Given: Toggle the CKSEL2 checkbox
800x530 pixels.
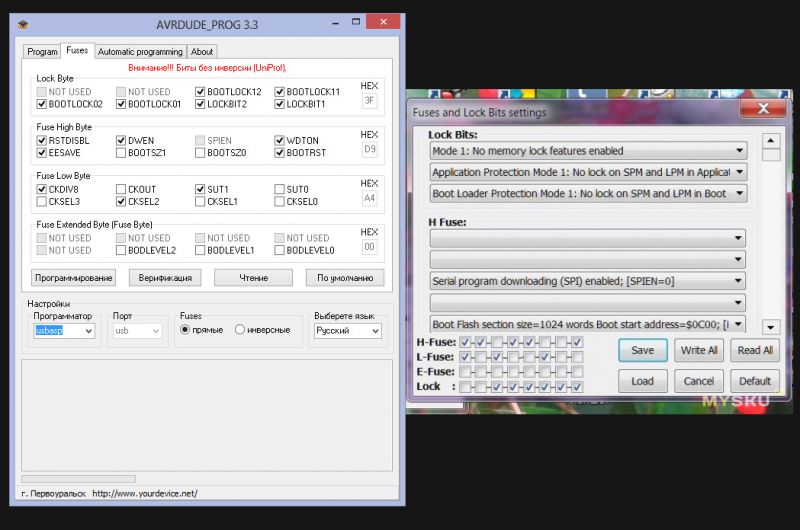Looking at the screenshot, I should click(121, 201).
